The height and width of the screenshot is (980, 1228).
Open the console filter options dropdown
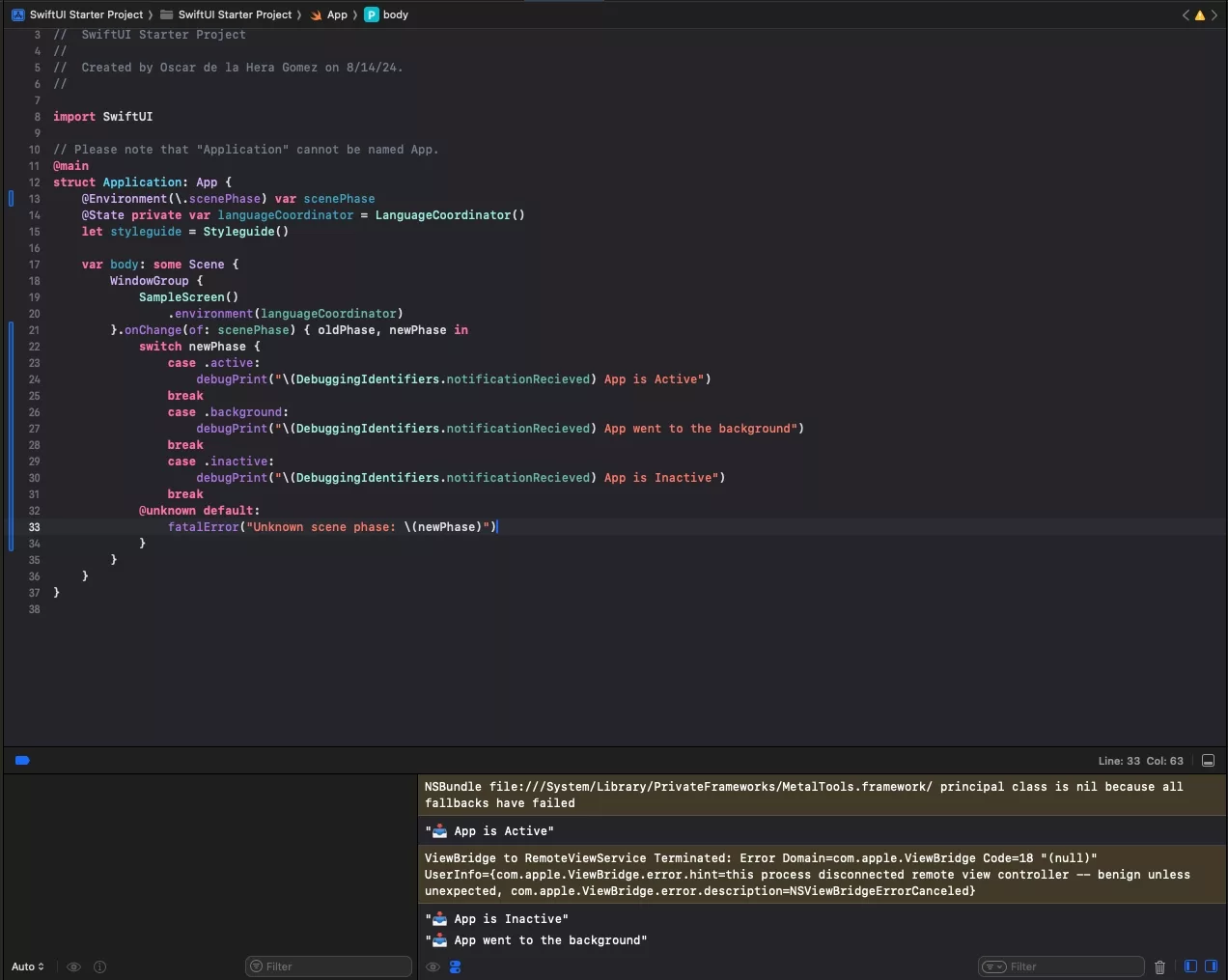coord(994,966)
